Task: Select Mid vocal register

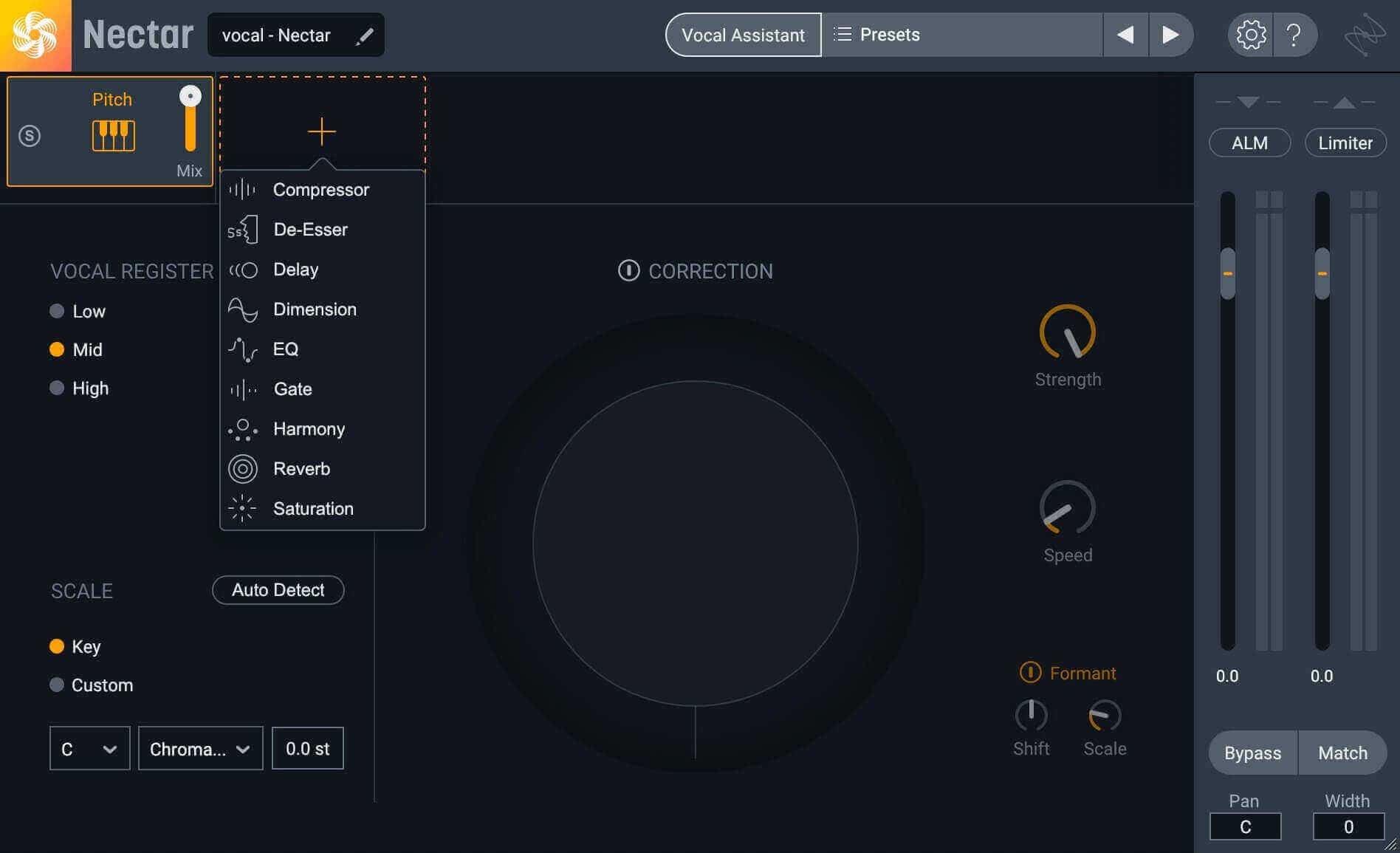Action: pyautogui.click(x=76, y=349)
